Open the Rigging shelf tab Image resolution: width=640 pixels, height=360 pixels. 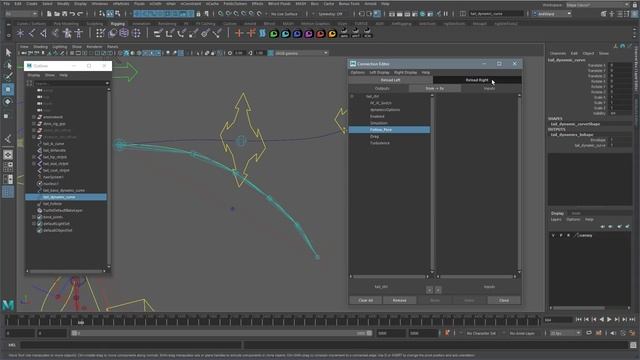tap(118, 24)
